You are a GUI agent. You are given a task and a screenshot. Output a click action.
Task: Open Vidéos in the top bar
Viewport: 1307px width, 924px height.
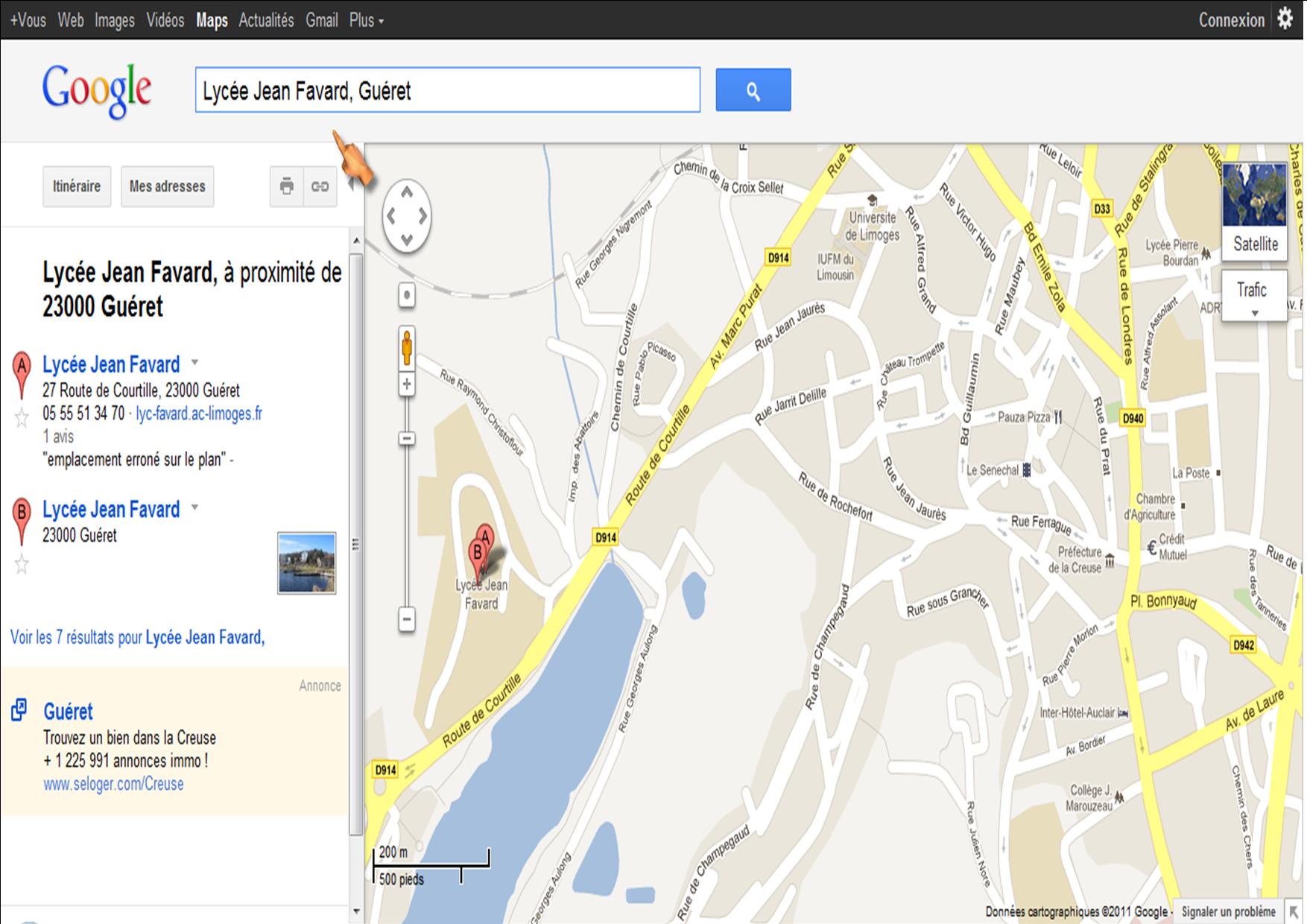[165, 20]
